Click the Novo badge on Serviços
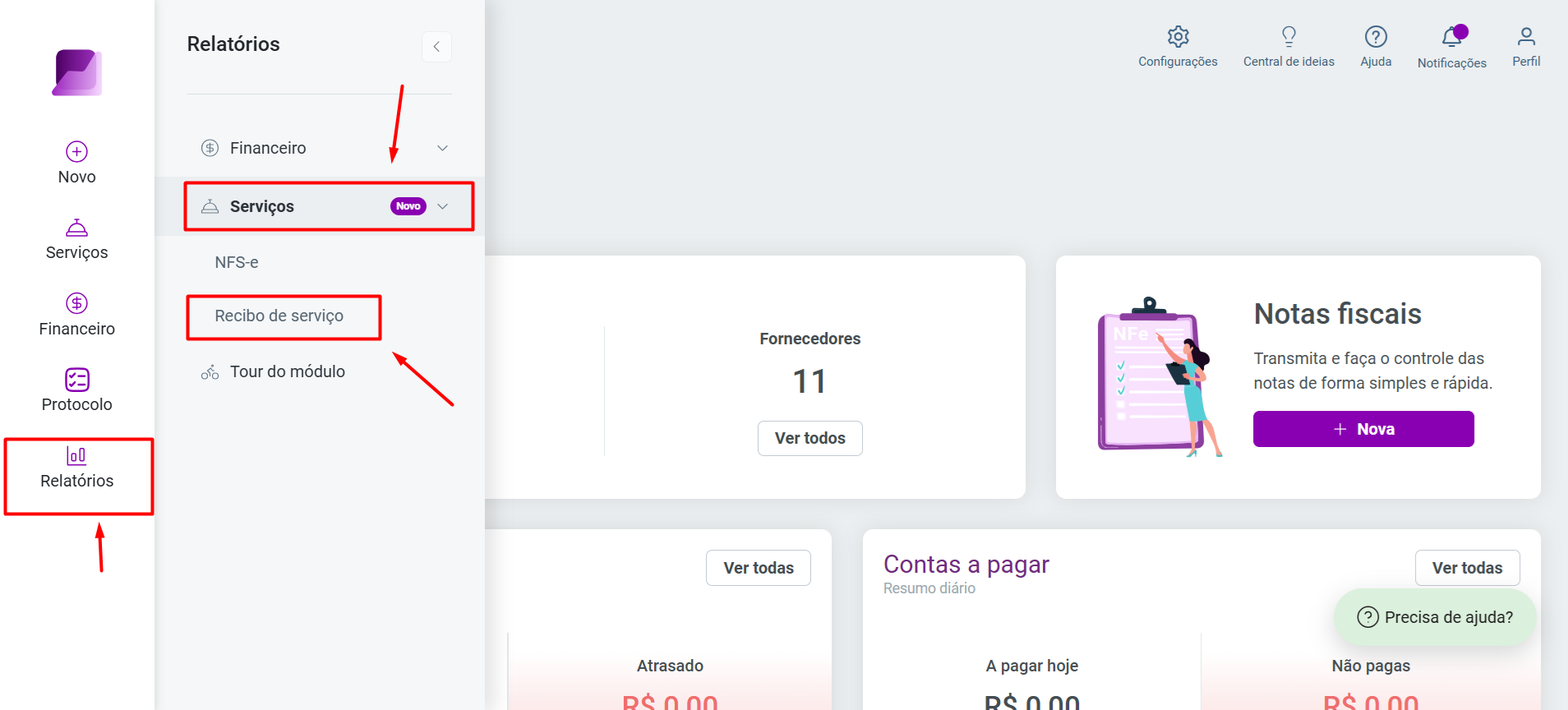The width and height of the screenshot is (1568, 710). [408, 206]
